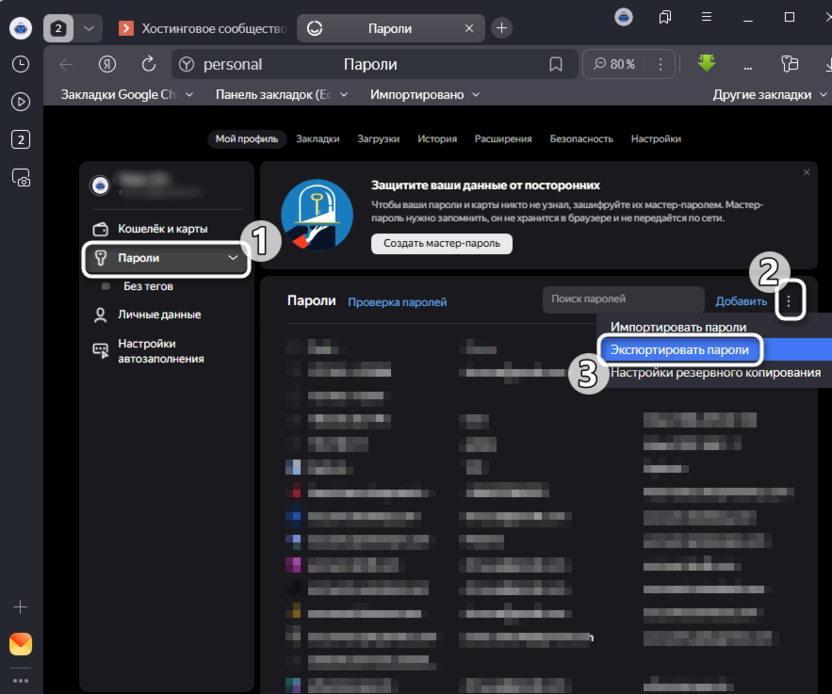832x694 pixels.
Task: Open Кошелёк и карты section
Action: (x=150, y=229)
